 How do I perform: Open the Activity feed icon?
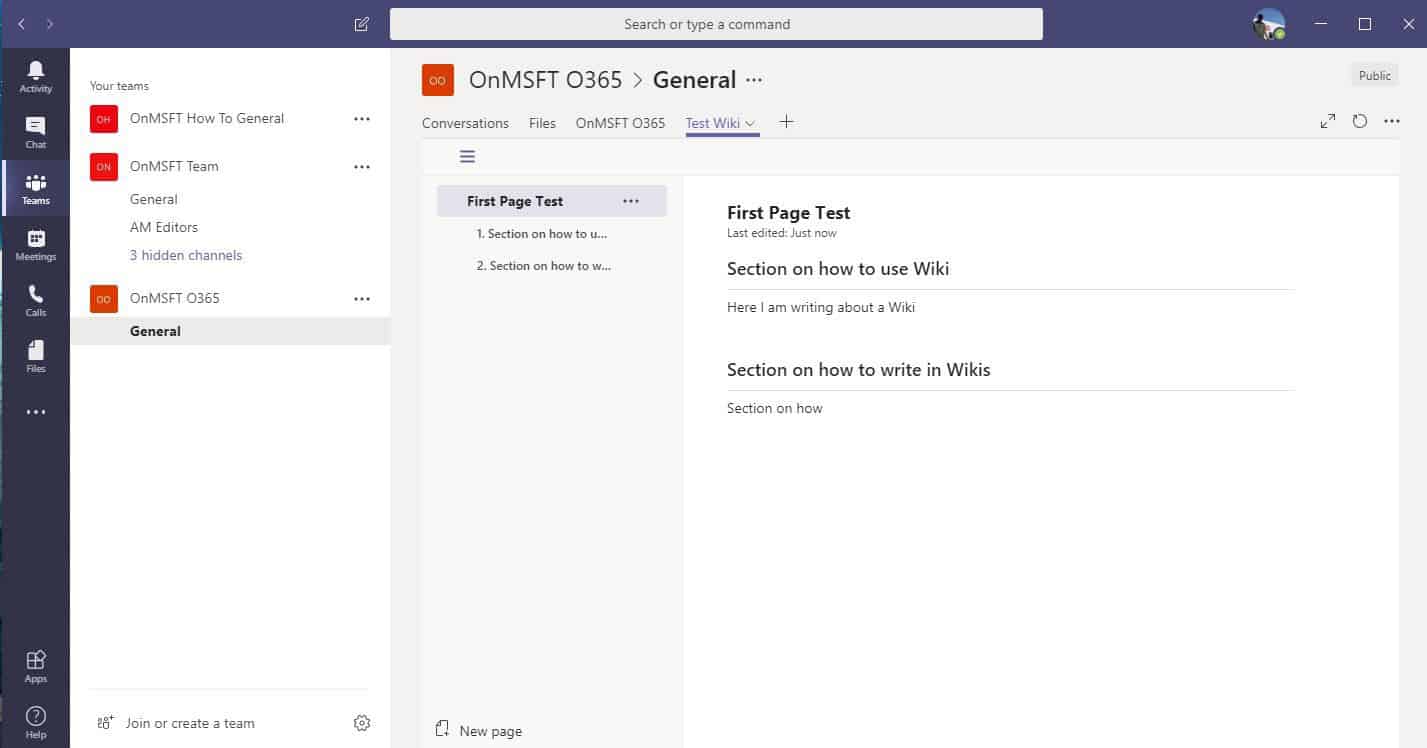pyautogui.click(x=36, y=76)
